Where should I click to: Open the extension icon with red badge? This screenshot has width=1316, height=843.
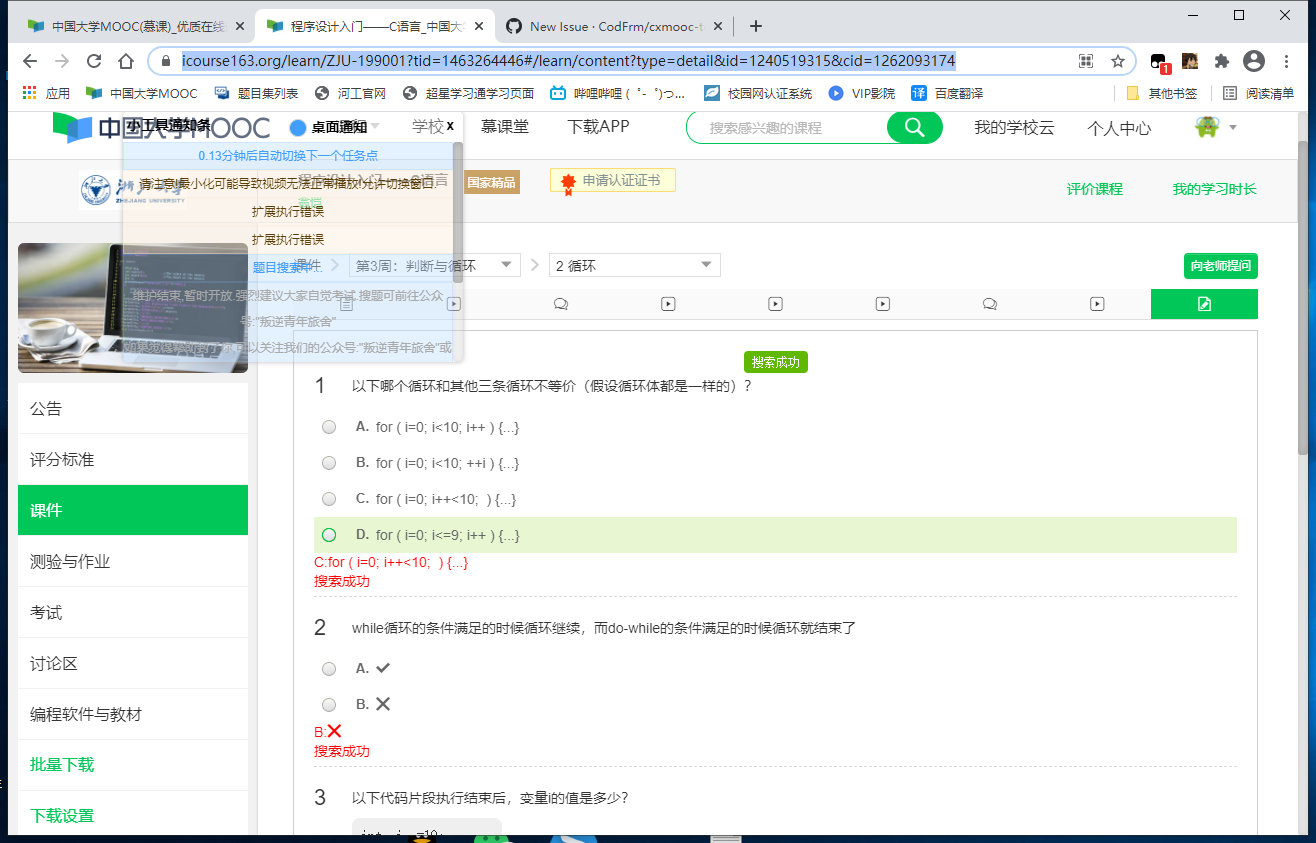click(x=1159, y=63)
